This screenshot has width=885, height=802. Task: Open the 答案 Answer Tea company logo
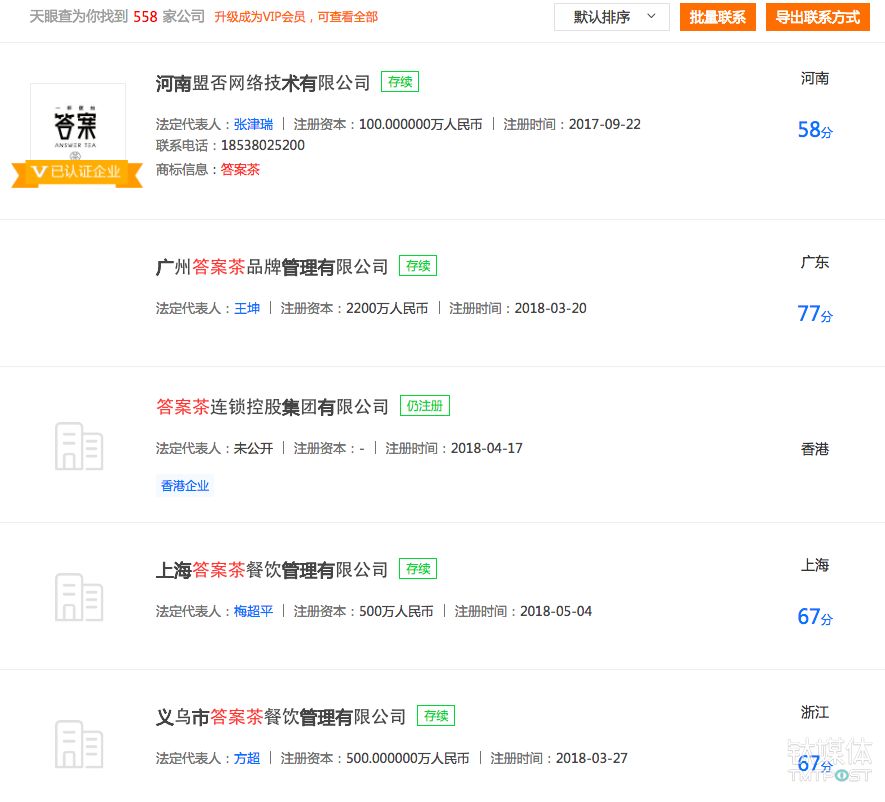tap(77, 124)
